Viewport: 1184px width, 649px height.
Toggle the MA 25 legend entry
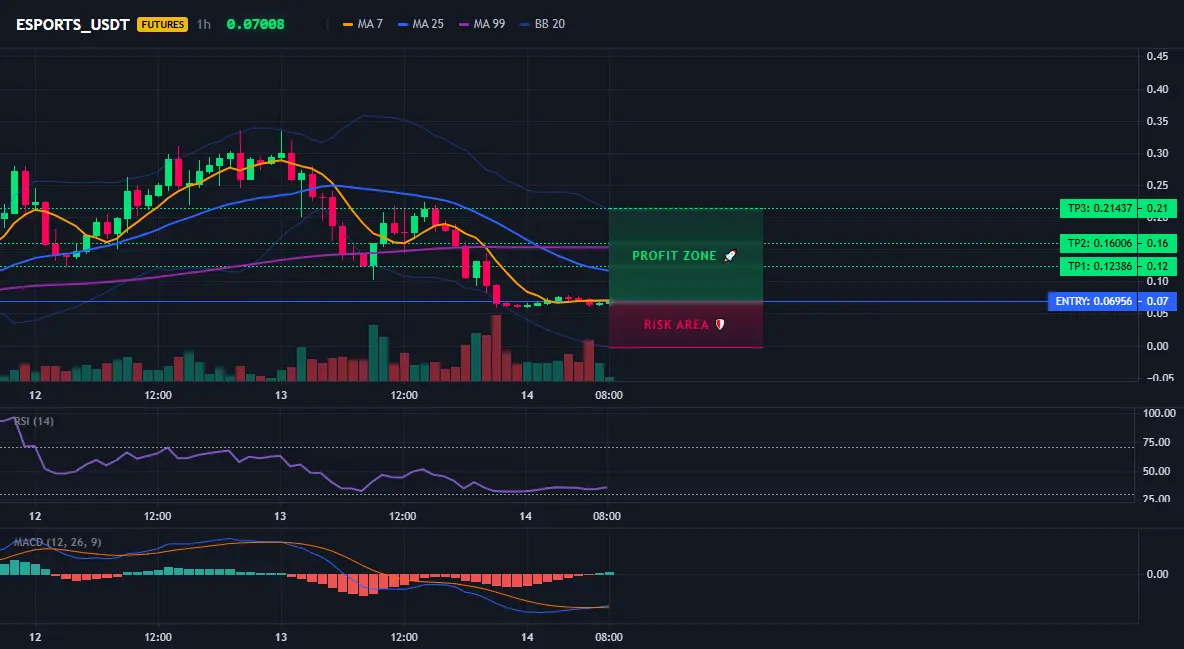click(x=421, y=24)
